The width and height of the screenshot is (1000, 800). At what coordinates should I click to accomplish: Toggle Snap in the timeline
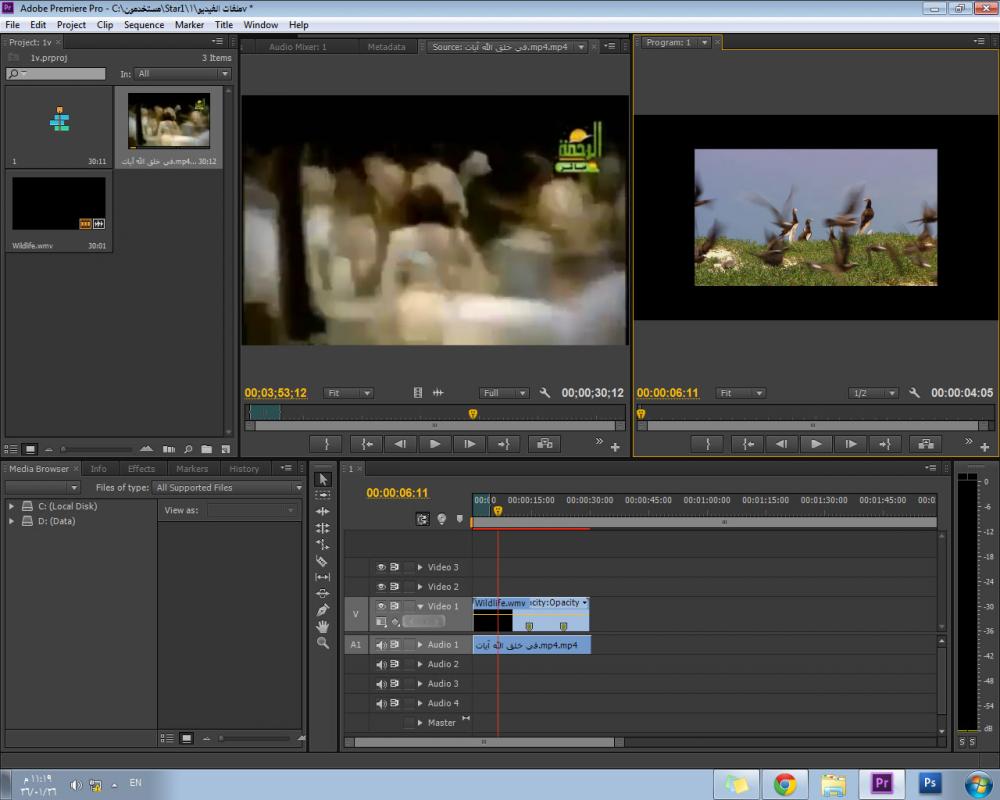pyautogui.click(x=422, y=519)
